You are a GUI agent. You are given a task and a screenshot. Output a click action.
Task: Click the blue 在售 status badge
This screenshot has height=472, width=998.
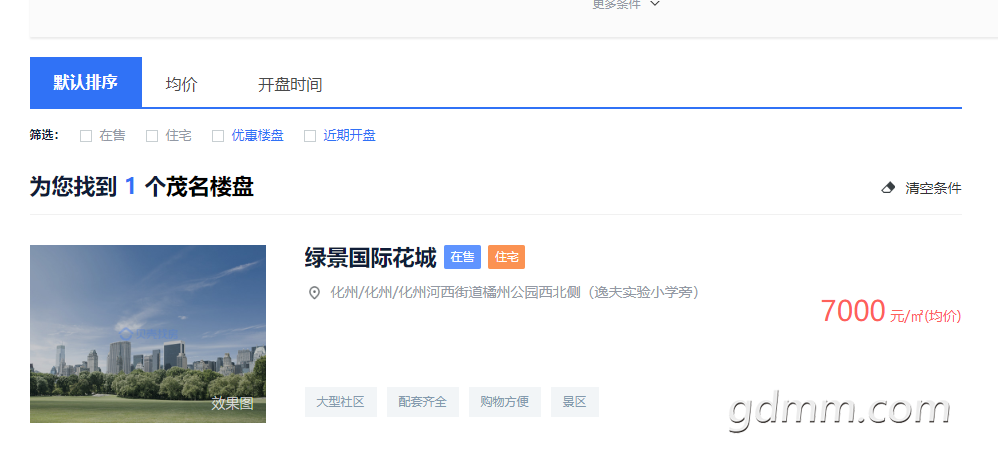[x=462, y=257]
